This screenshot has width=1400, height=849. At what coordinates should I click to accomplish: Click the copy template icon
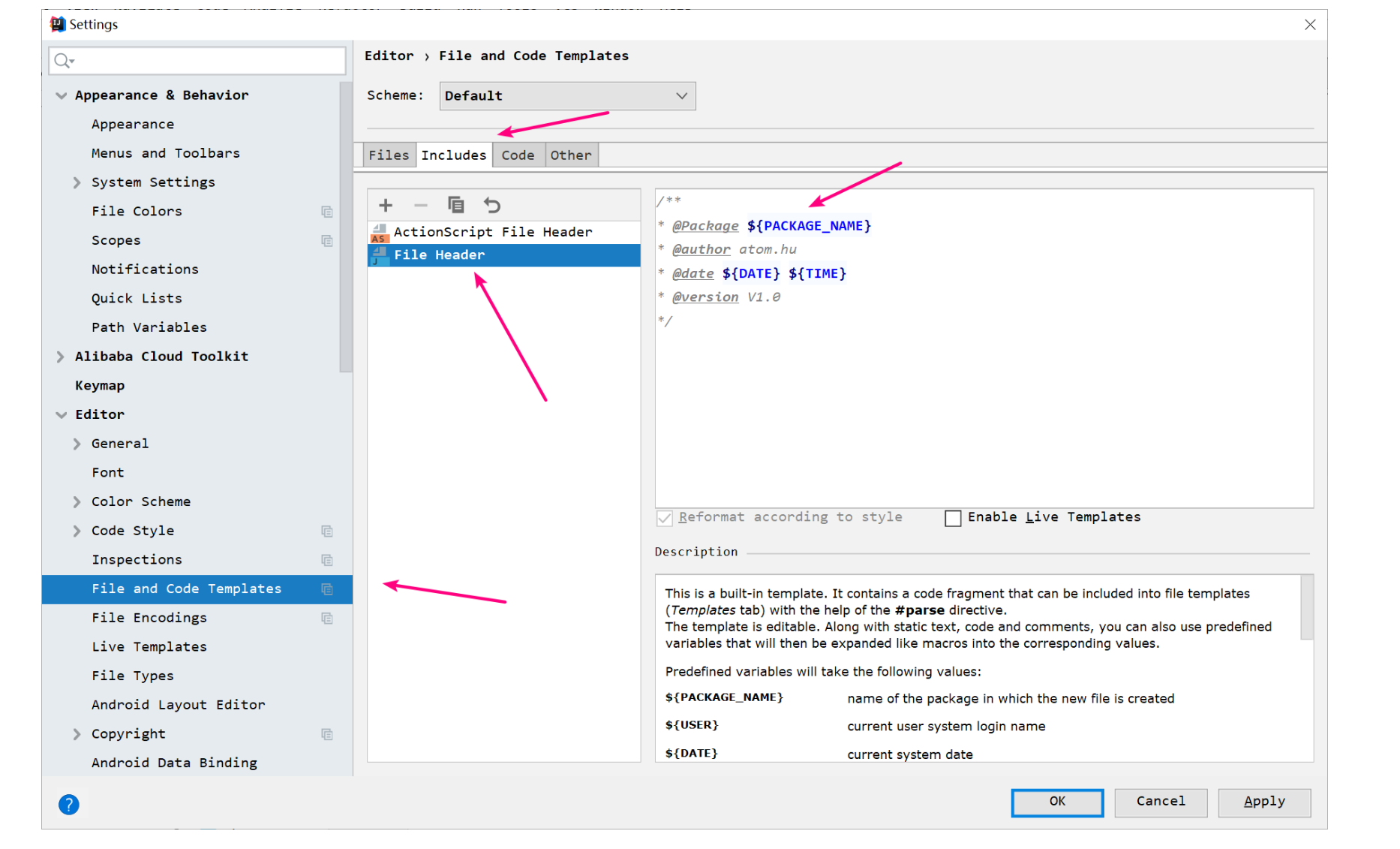(x=456, y=205)
